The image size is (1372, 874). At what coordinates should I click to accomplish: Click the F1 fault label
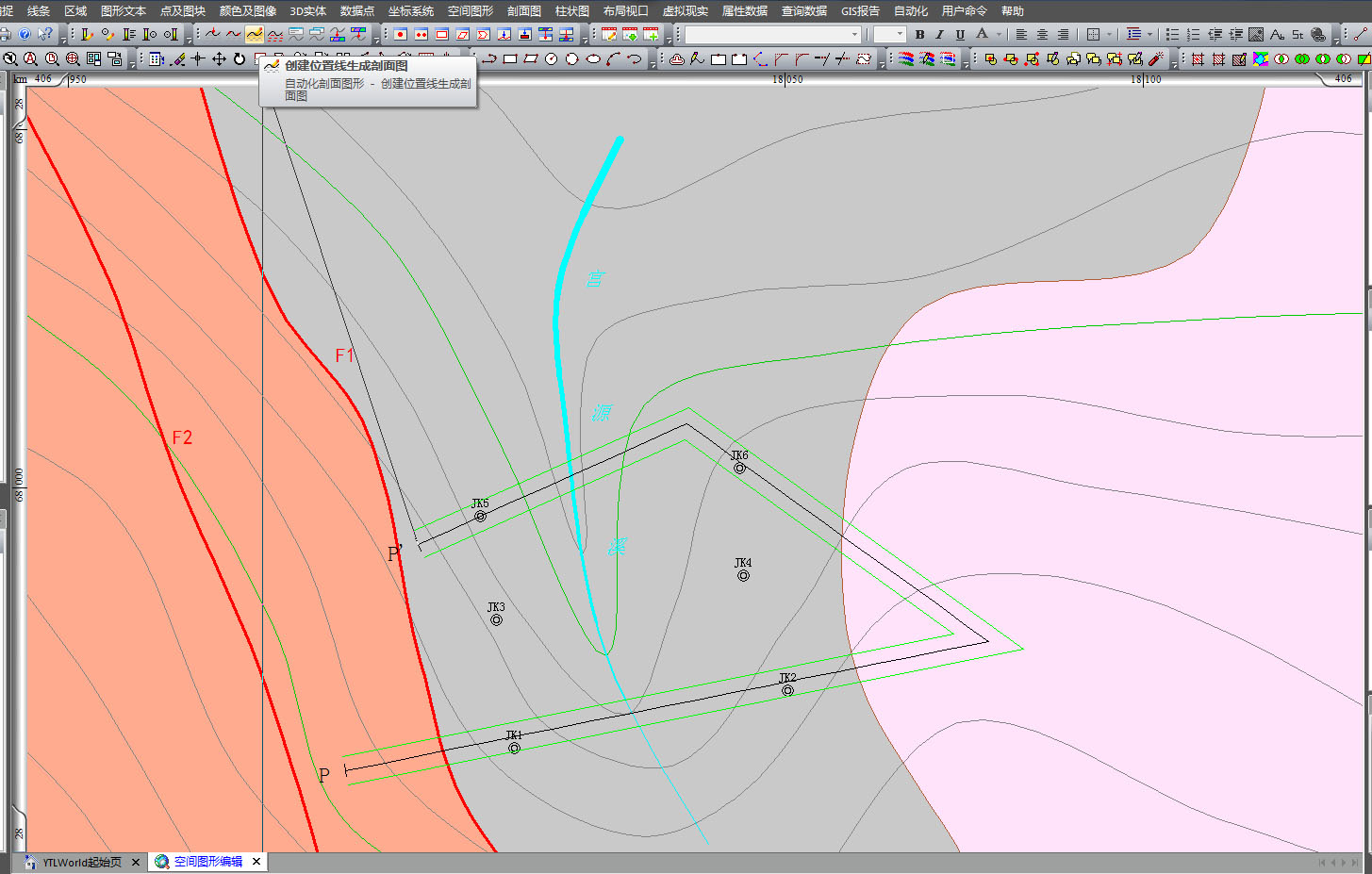point(345,355)
